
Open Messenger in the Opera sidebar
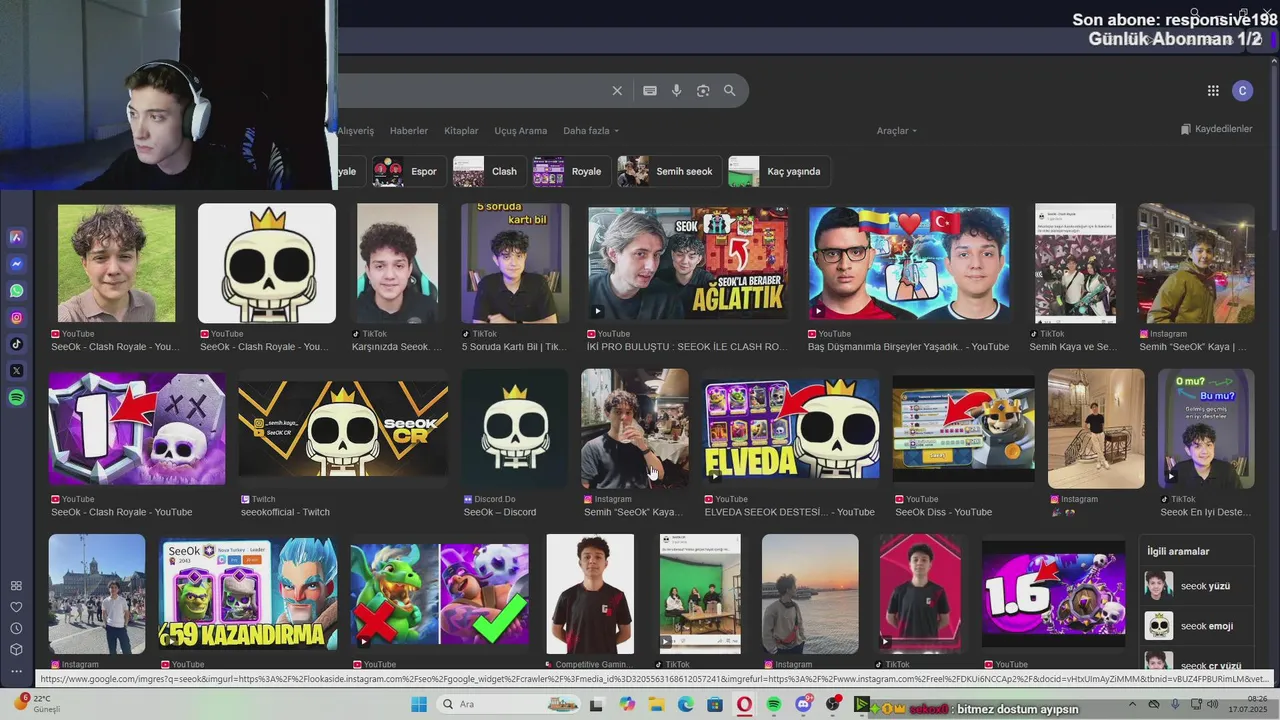[x=17, y=264]
